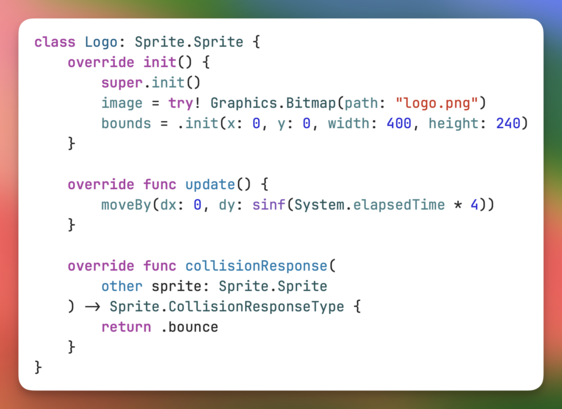Click the "class" keyword on the first line

pos(55,42)
